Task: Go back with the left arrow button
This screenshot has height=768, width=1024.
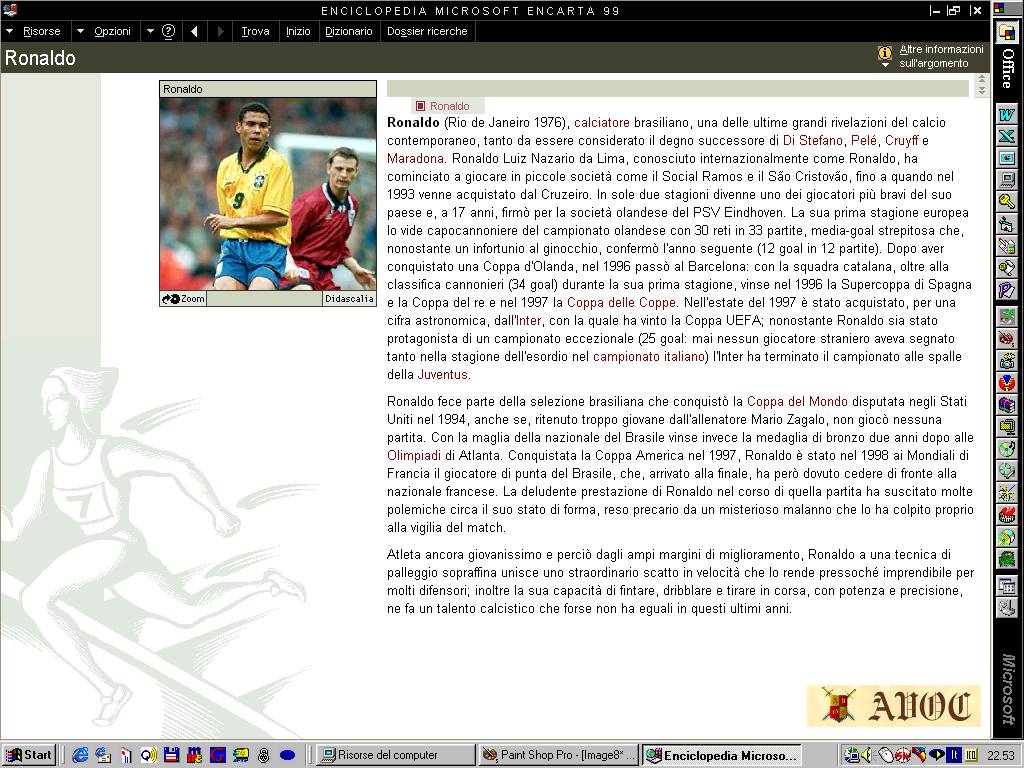Action: point(194,31)
